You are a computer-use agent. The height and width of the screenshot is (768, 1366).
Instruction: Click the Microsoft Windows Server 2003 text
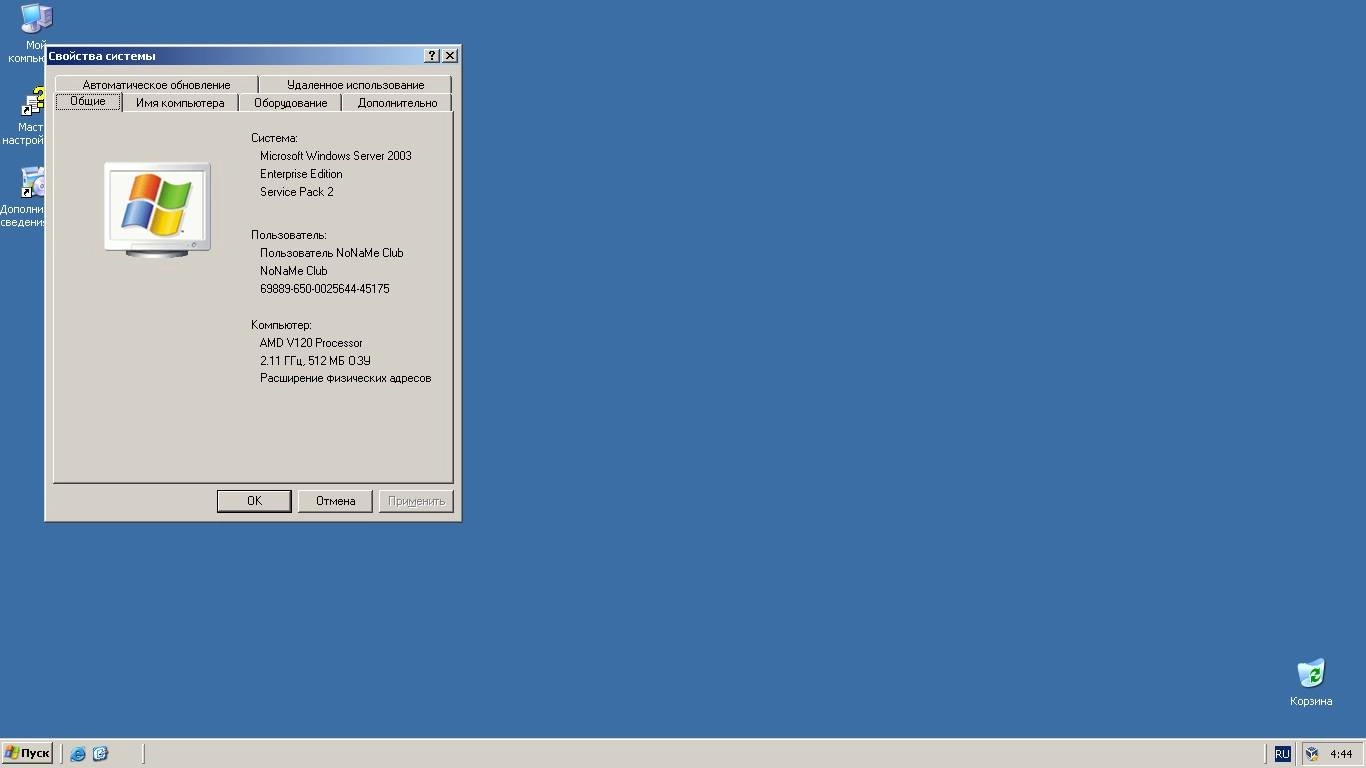[336, 156]
